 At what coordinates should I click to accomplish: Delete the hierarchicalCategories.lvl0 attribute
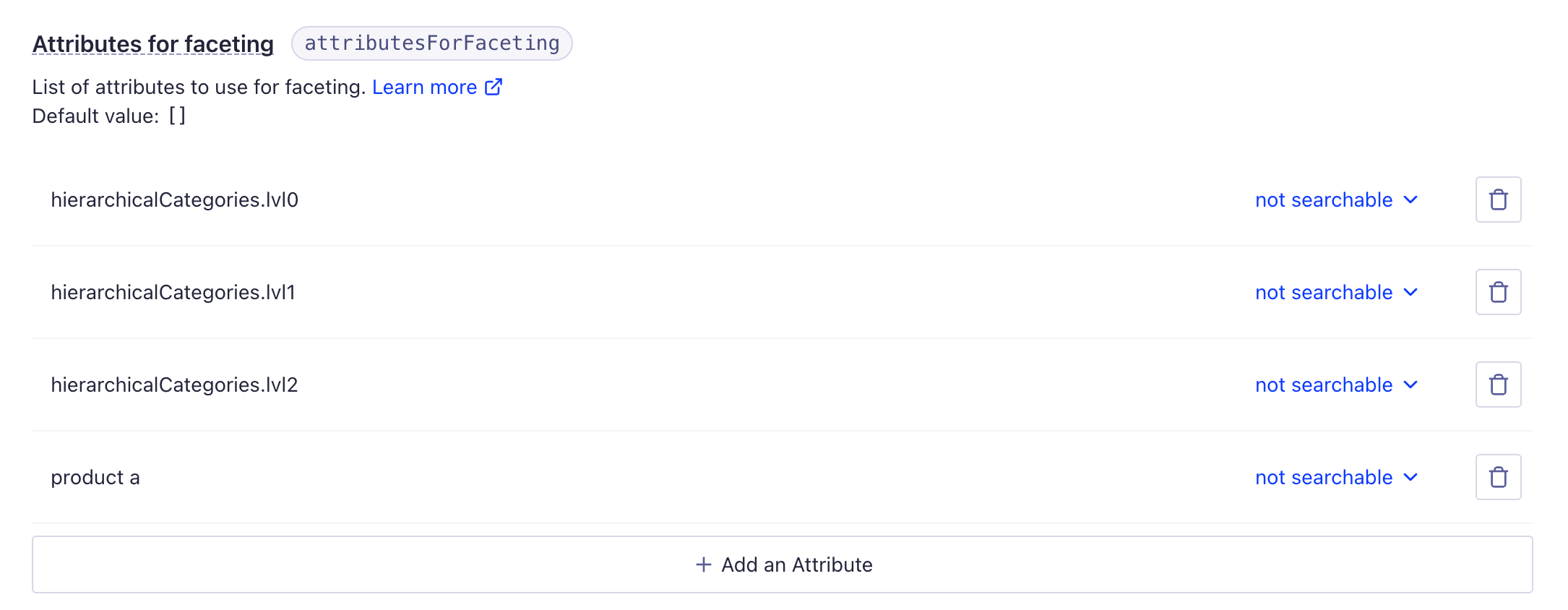[x=1498, y=199]
